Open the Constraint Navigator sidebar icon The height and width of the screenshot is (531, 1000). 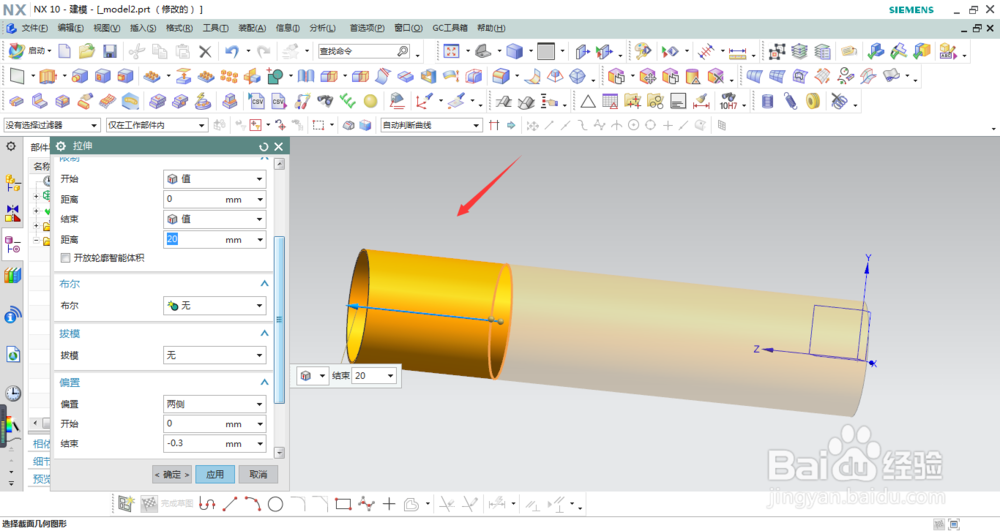click(x=13, y=214)
